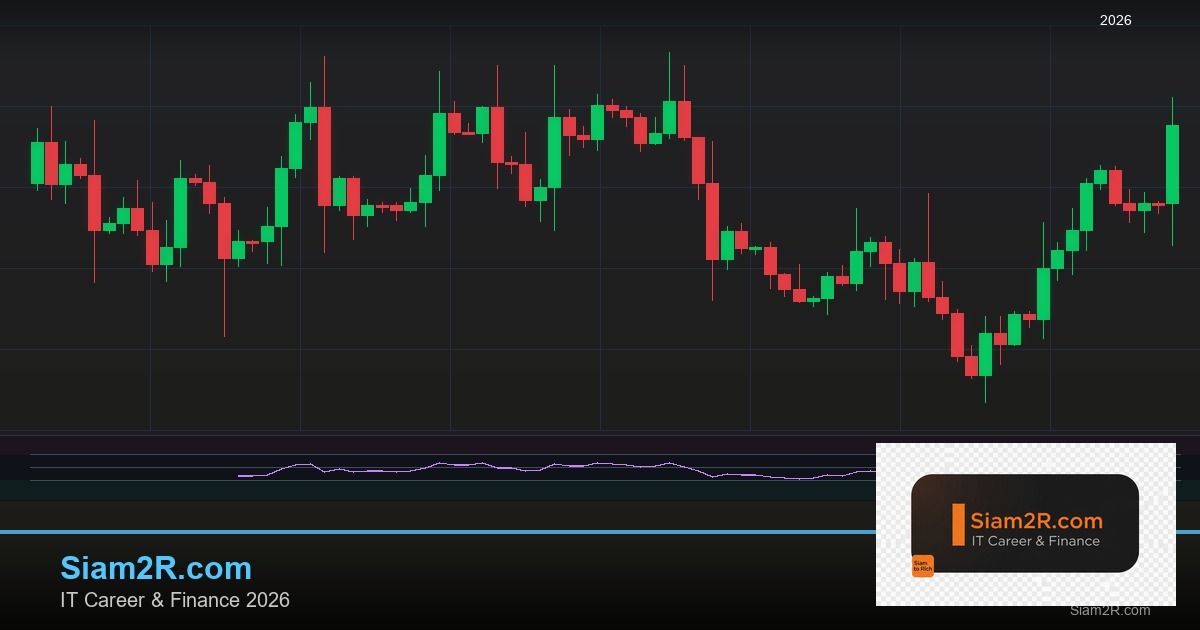Click the dark rounded logo card bottom right
Screen dimensions: 1200x630
coord(1028,523)
